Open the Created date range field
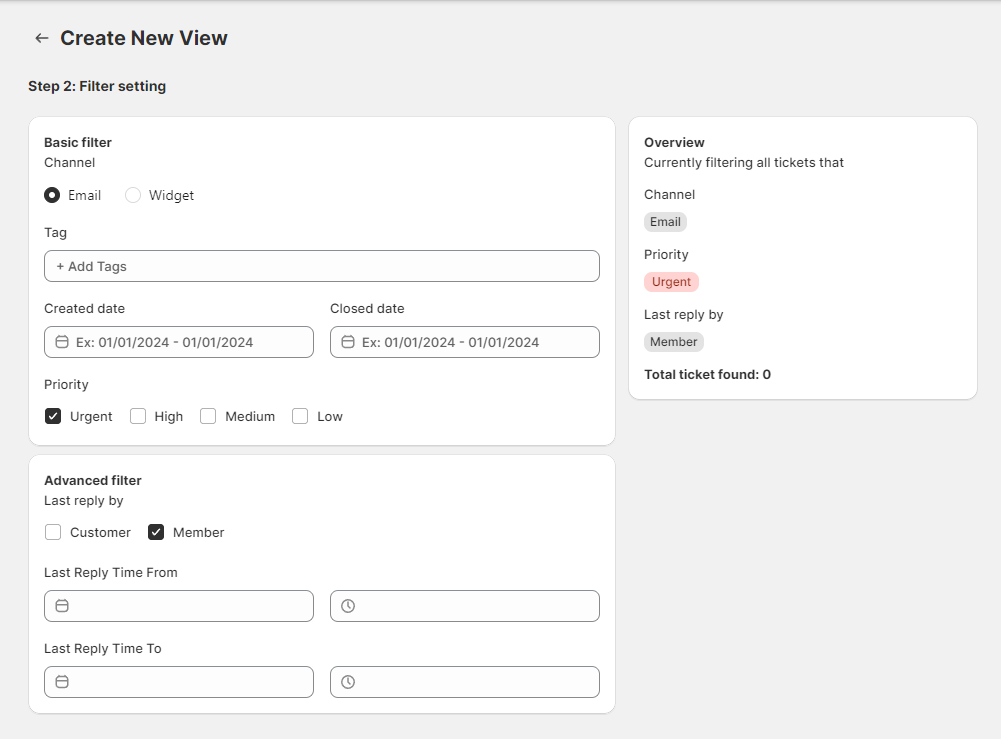Screen dimensions: 1001x739 point(179,342)
